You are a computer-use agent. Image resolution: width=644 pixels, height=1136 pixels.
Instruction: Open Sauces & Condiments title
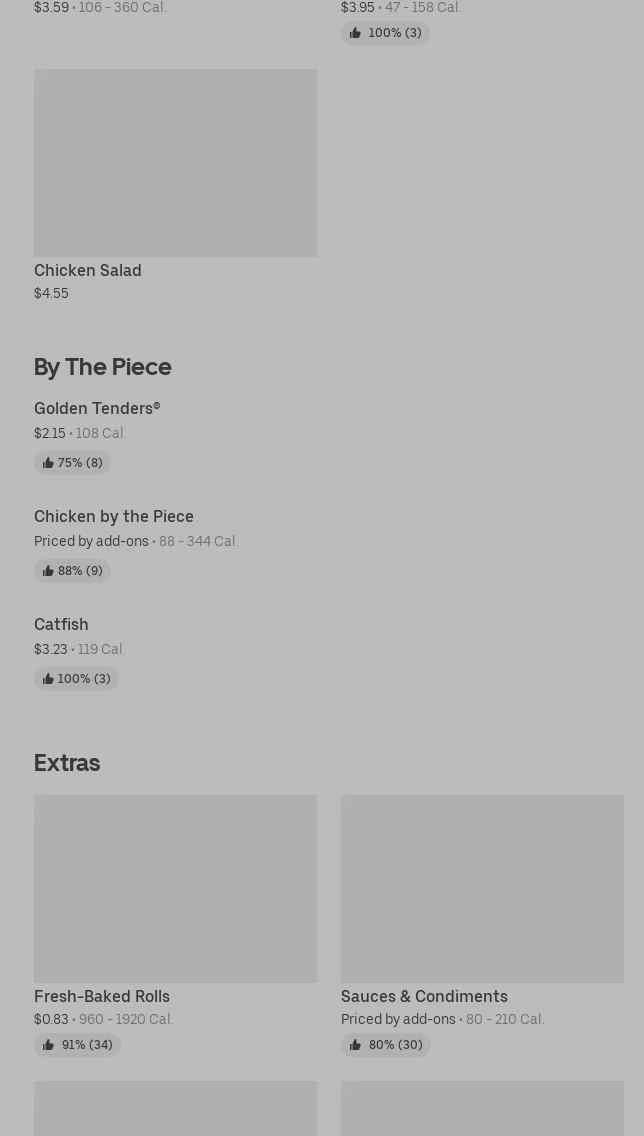click(x=424, y=996)
